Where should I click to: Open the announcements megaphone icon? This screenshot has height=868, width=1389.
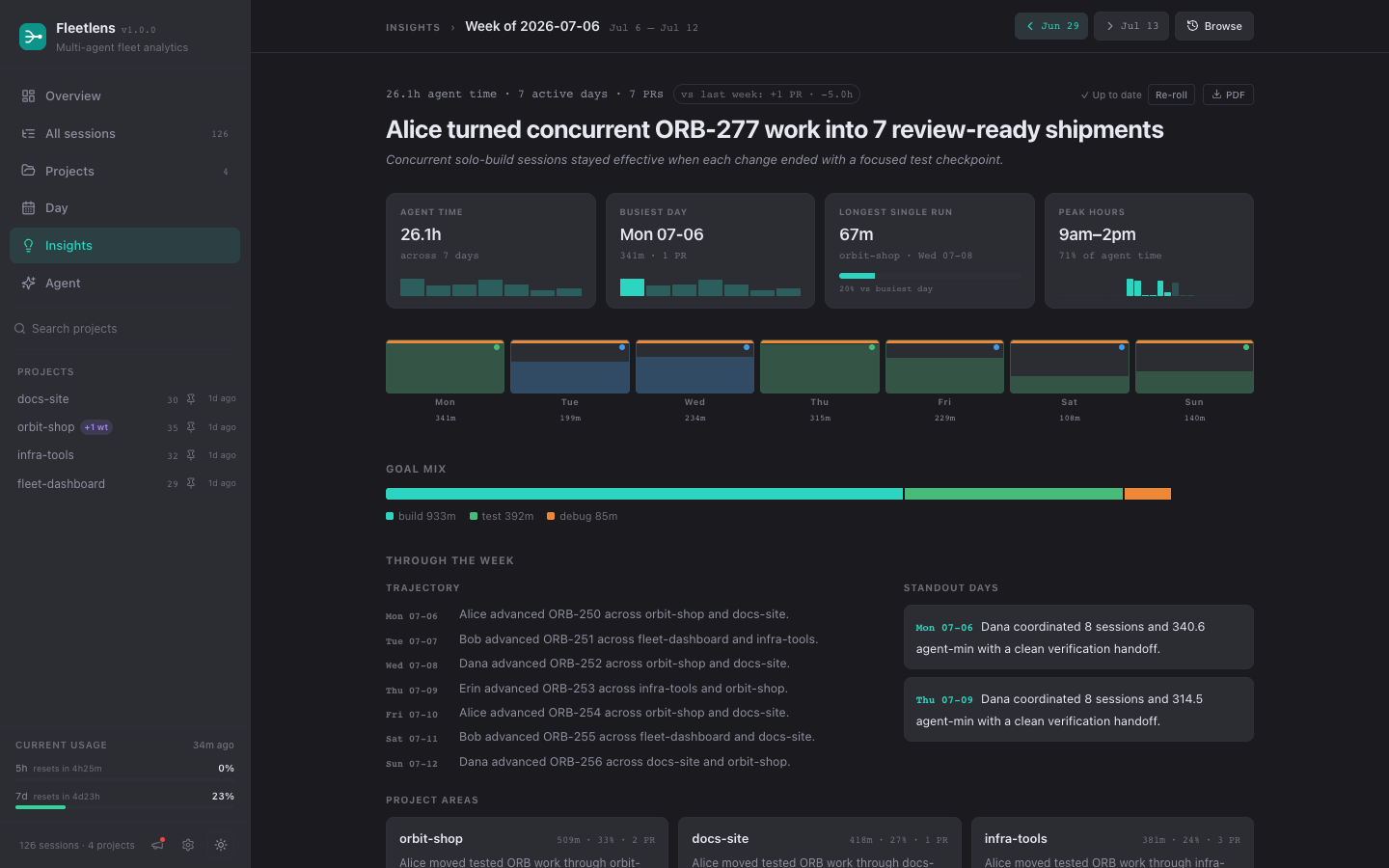158,845
